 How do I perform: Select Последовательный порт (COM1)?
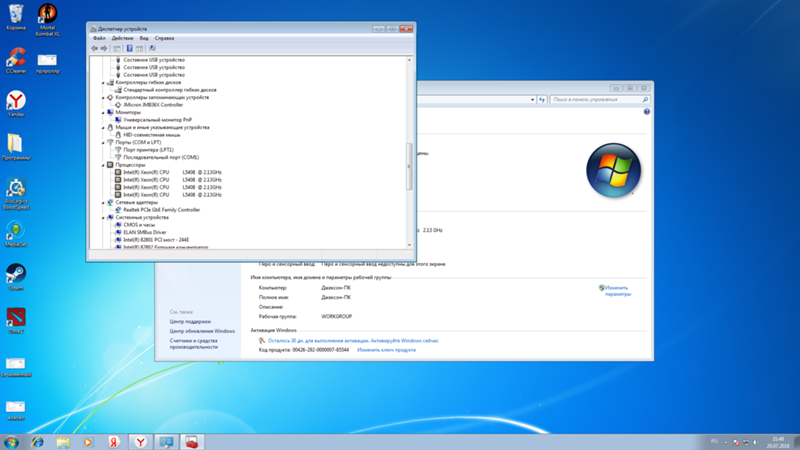pos(161,158)
